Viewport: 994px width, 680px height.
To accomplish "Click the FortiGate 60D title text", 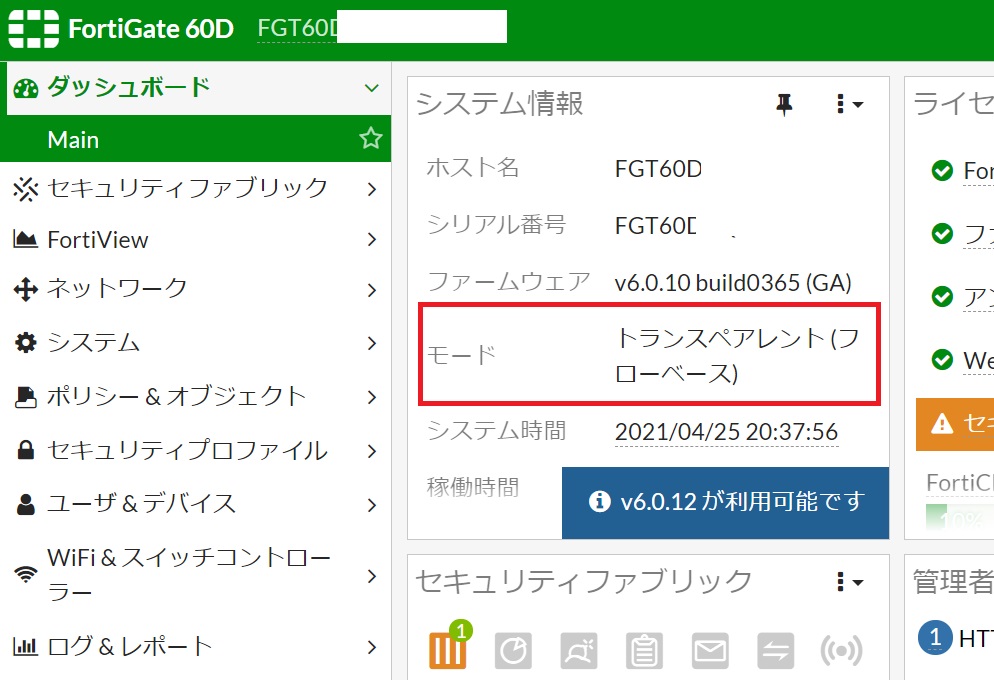I will point(151,29).
